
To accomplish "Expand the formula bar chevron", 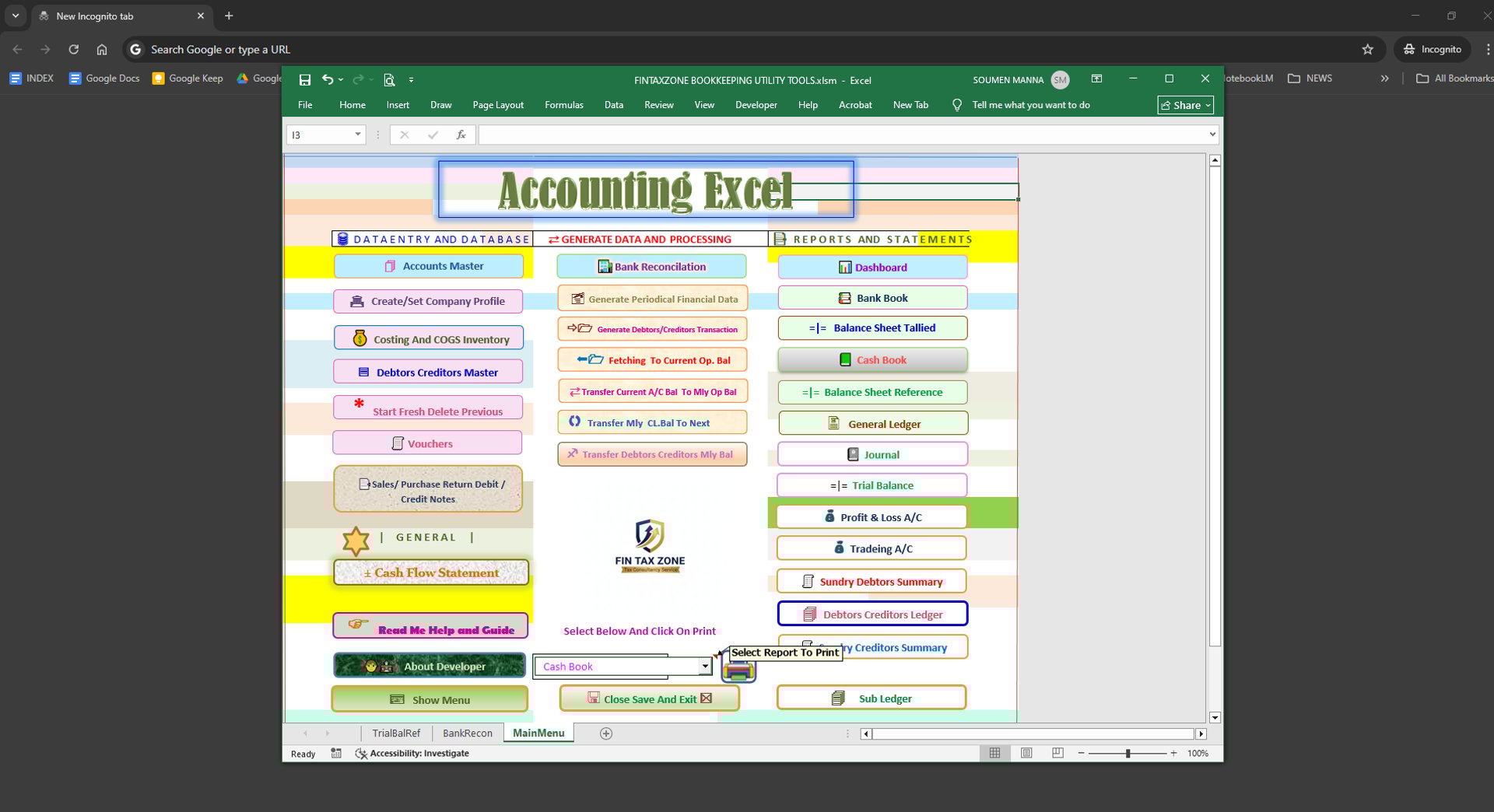I will [x=1212, y=135].
